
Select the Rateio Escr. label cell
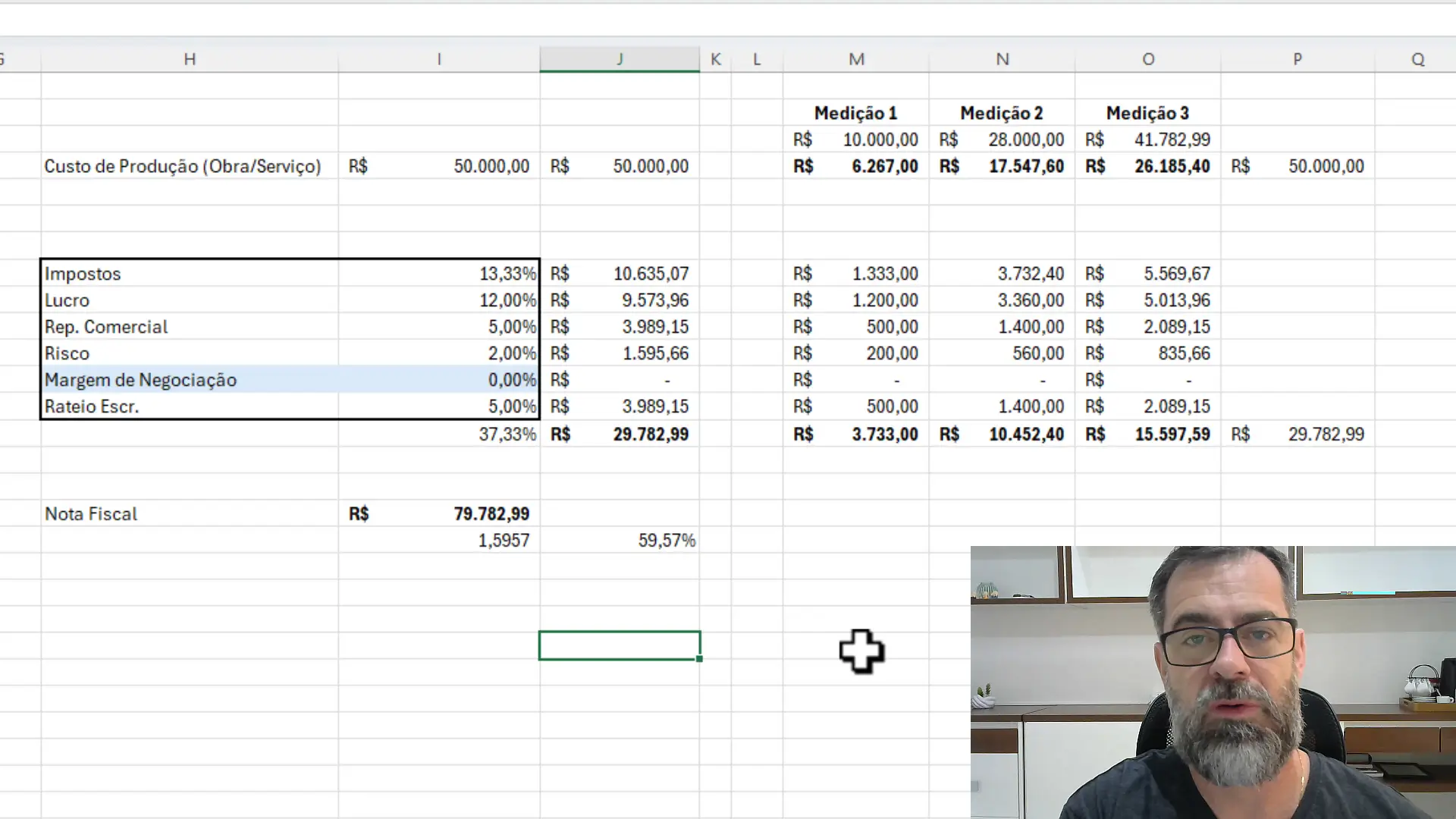[x=92, y=406]
